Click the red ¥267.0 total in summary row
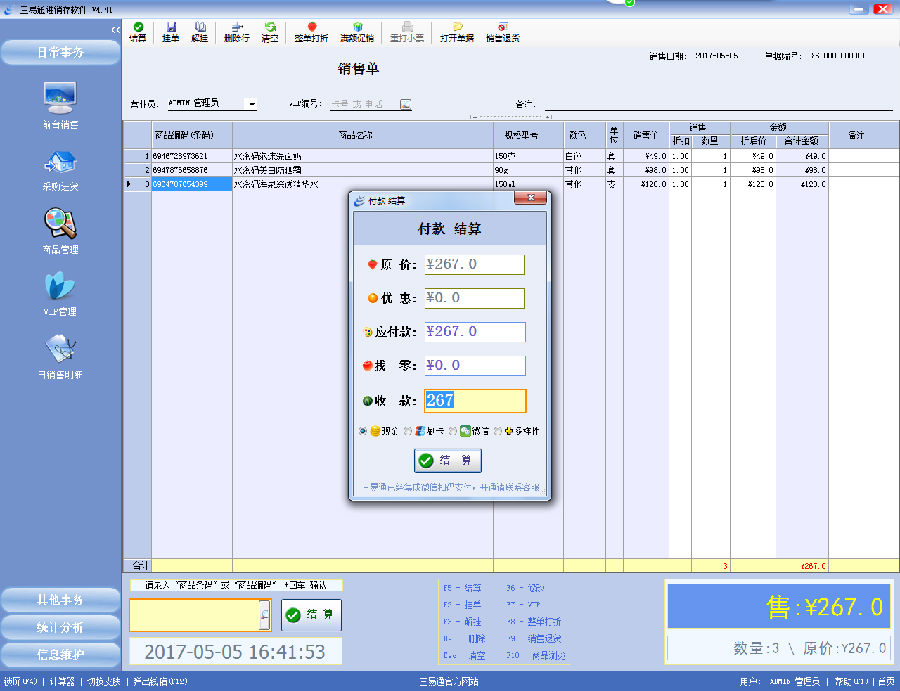Screen dimensions: 900x691 click(x=813, y=566)
